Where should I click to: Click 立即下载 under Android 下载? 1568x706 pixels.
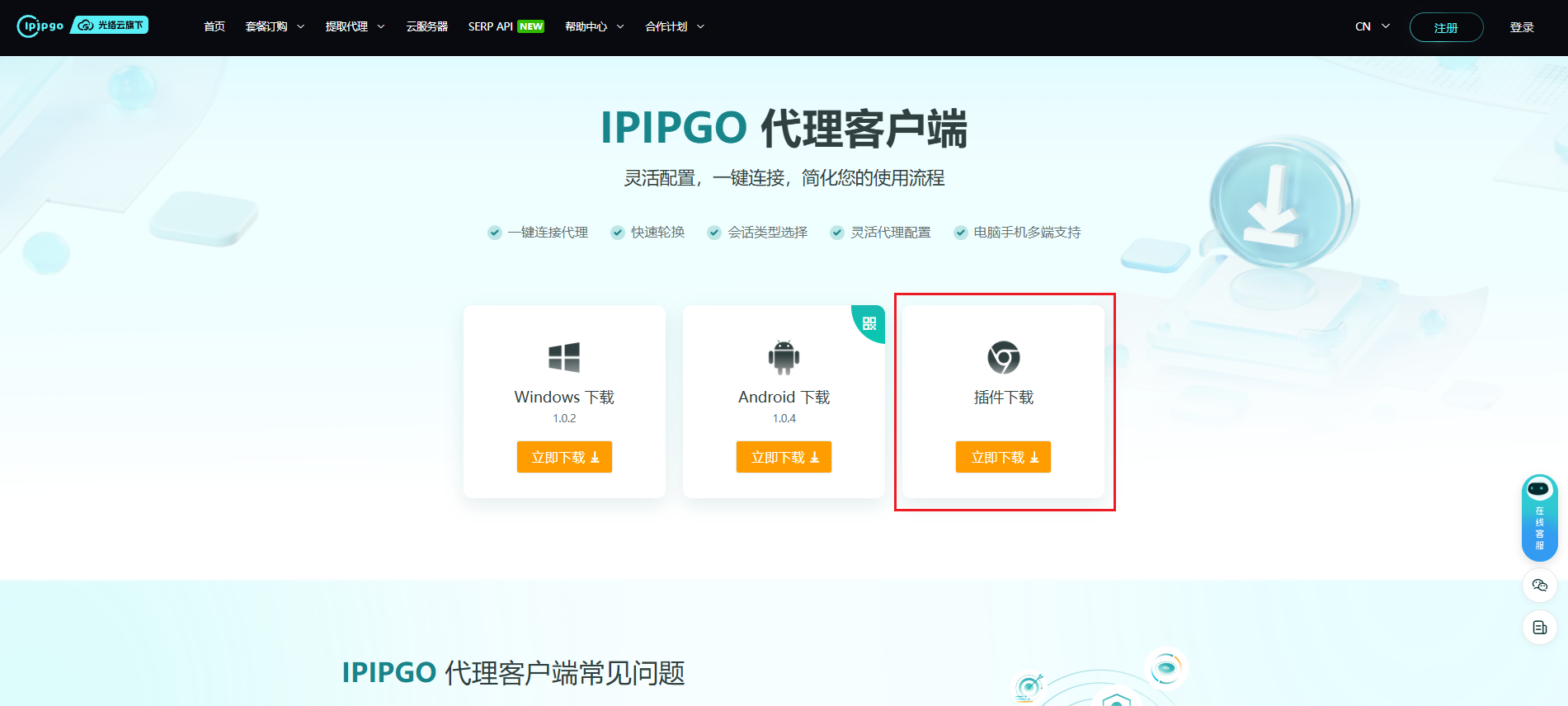click(784, 457)
